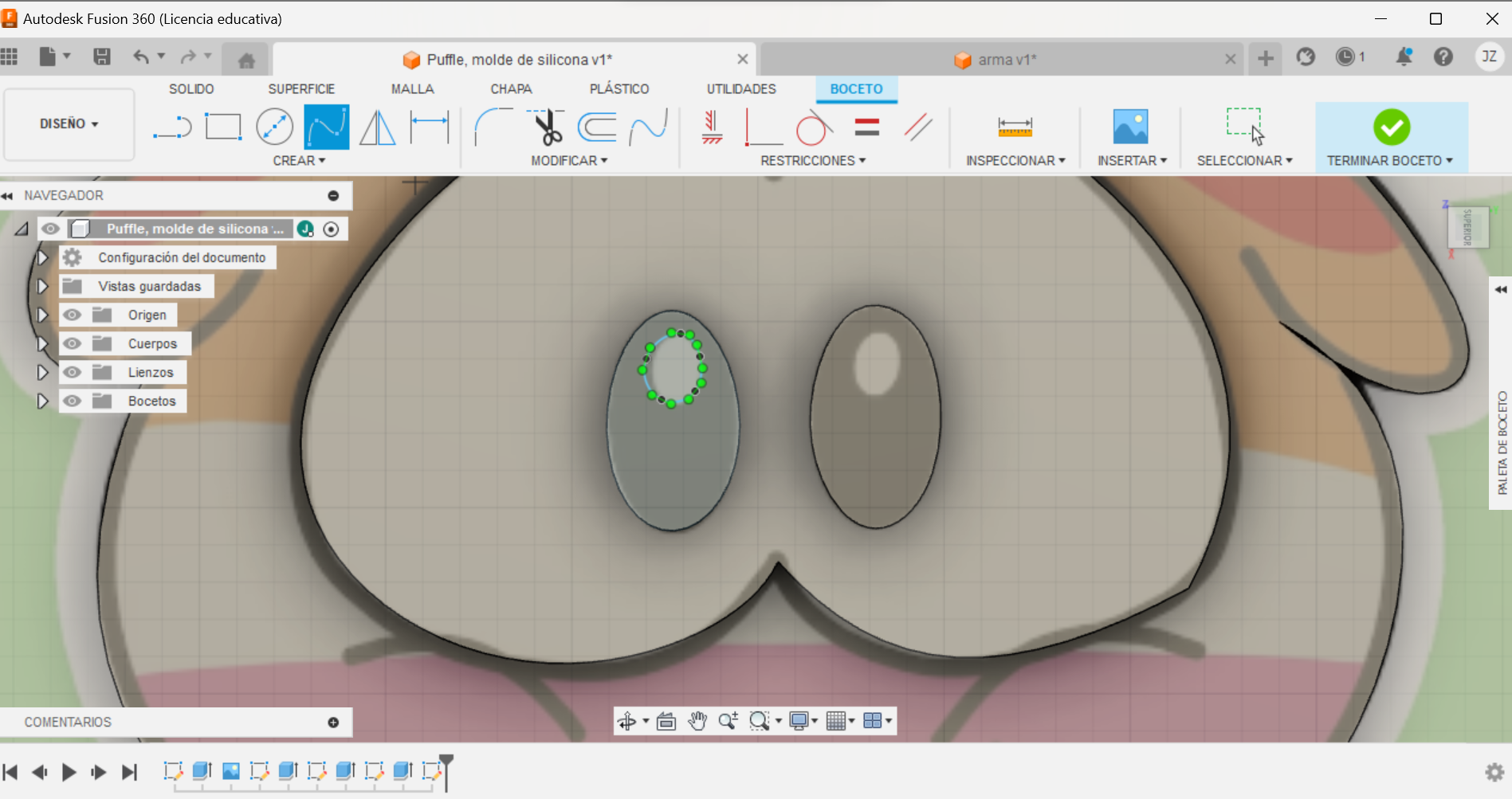Open the INSPECCIONAR dropdown menu
This screenshot has width=1512, height=799.
click(x=1015, y=161)
